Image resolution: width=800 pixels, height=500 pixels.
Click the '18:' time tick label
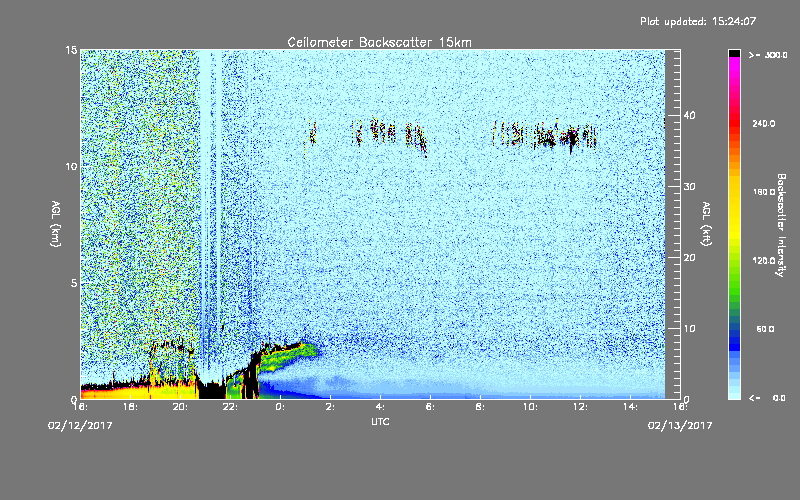pos(130,407)
